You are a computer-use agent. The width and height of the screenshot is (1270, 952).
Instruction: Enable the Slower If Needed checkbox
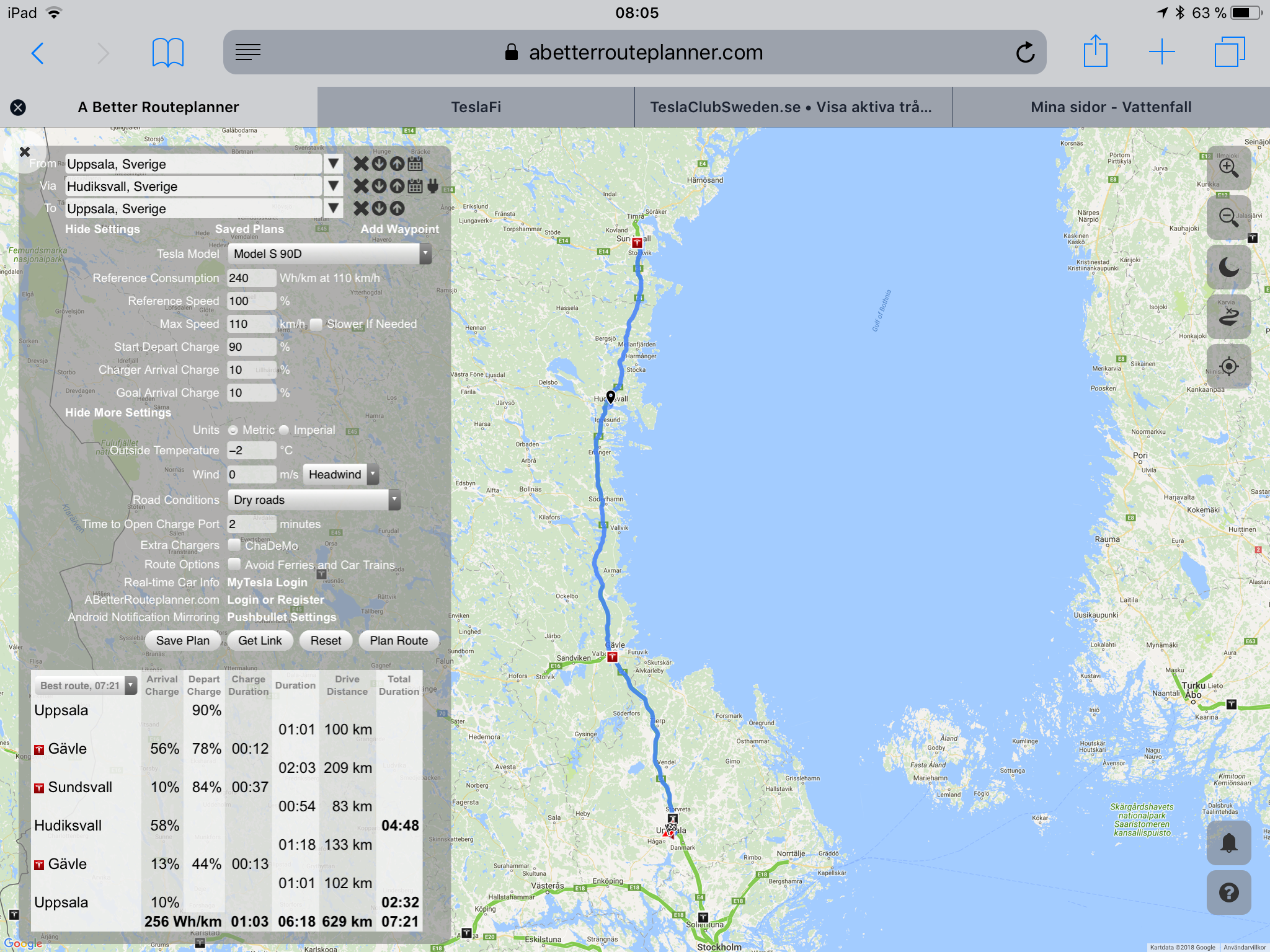pos(316,324)
